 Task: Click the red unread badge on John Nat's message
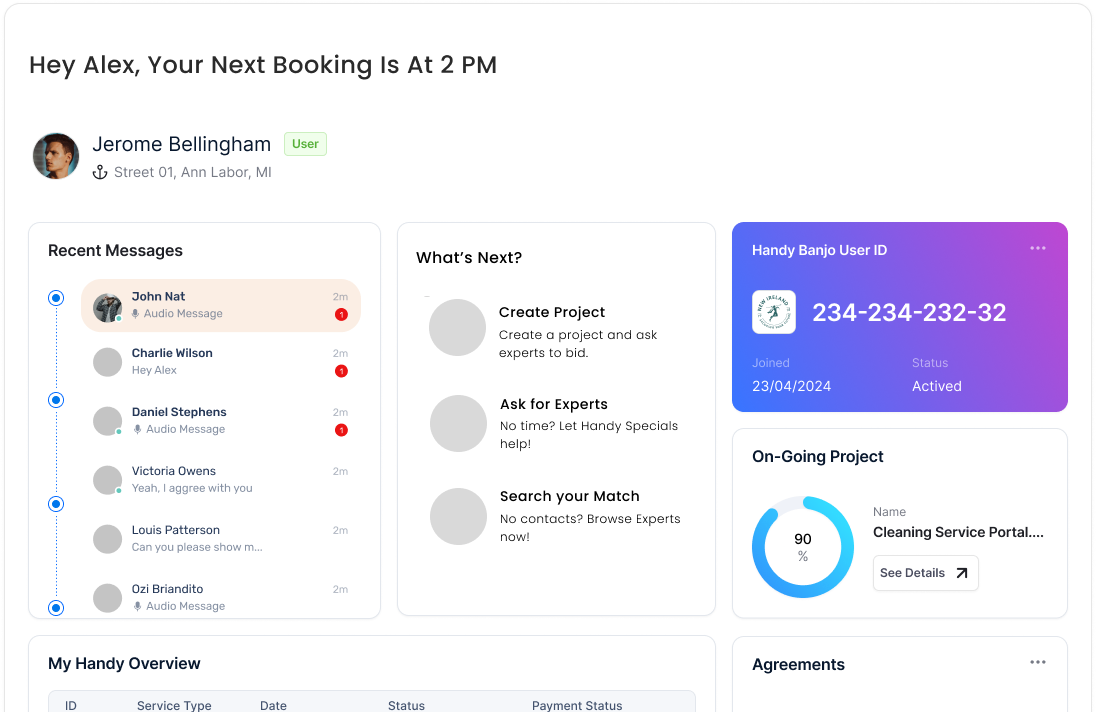pos(341,314)
